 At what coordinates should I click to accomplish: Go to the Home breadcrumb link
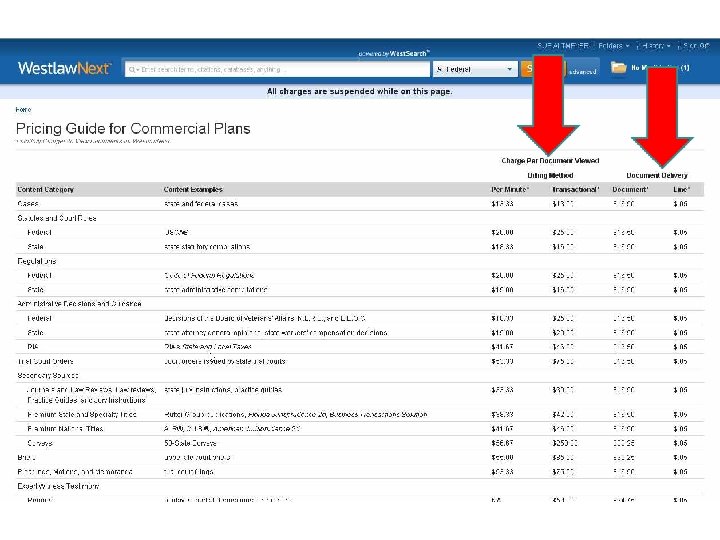[23, 109]
